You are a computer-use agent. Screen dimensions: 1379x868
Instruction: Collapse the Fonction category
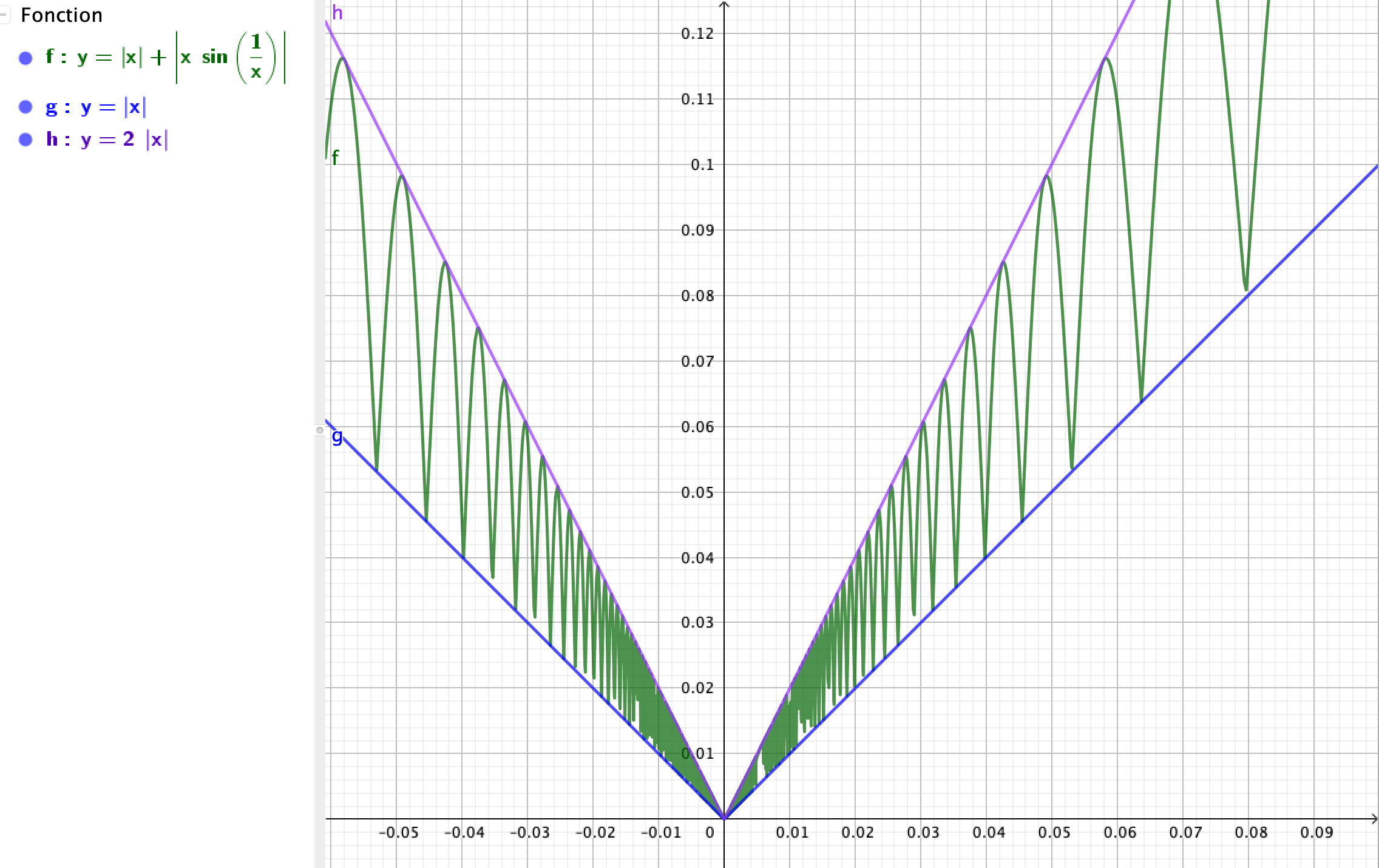click(x=4, y=15)
